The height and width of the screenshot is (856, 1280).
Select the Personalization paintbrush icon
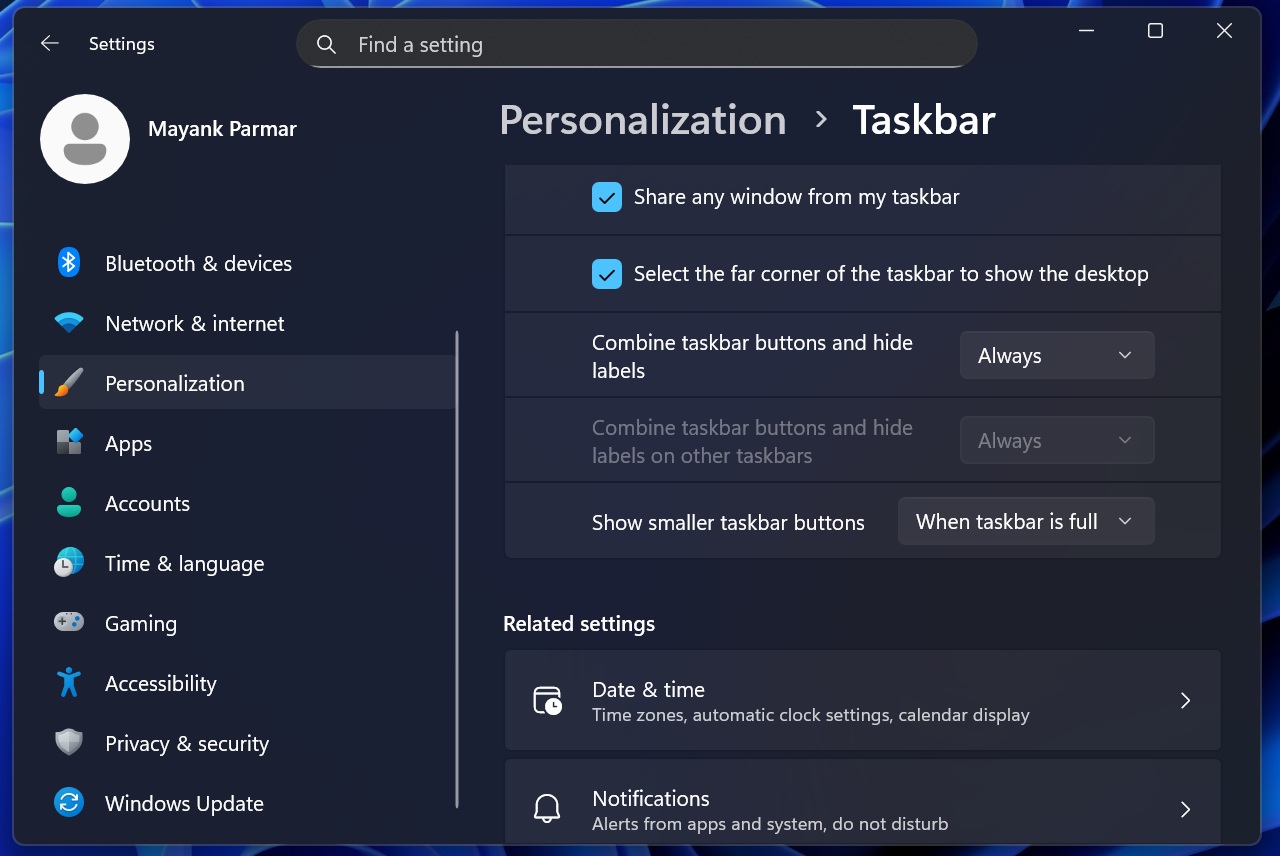click(68, 383)
